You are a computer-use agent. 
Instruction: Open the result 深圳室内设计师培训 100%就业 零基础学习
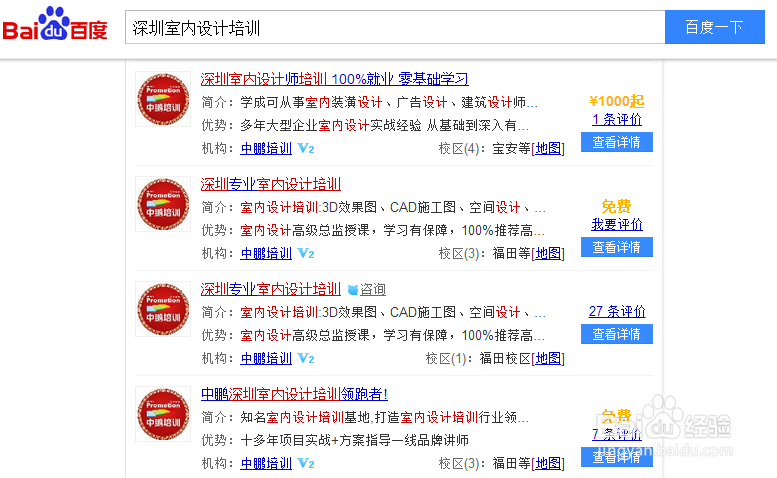[x=334, y=79]
